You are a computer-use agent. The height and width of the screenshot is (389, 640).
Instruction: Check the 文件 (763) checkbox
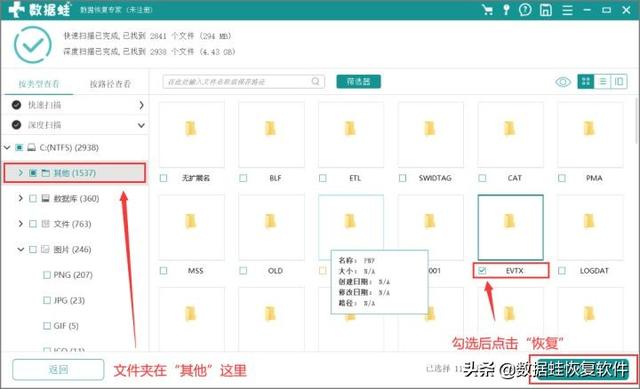tap(33, 224)
